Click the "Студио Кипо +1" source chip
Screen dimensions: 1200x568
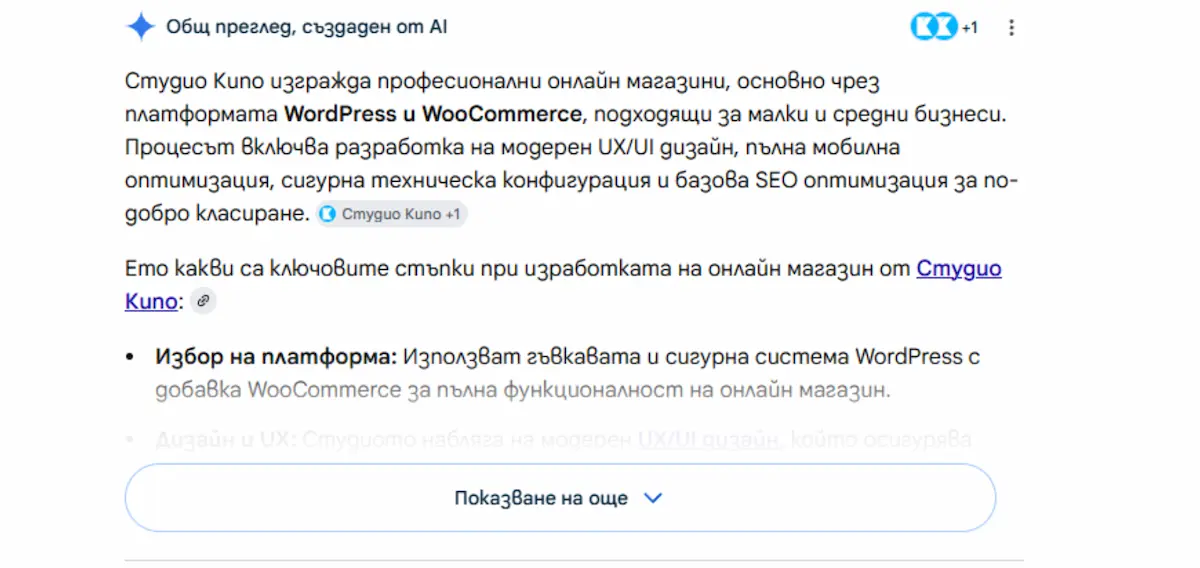(x=392, y=214)
